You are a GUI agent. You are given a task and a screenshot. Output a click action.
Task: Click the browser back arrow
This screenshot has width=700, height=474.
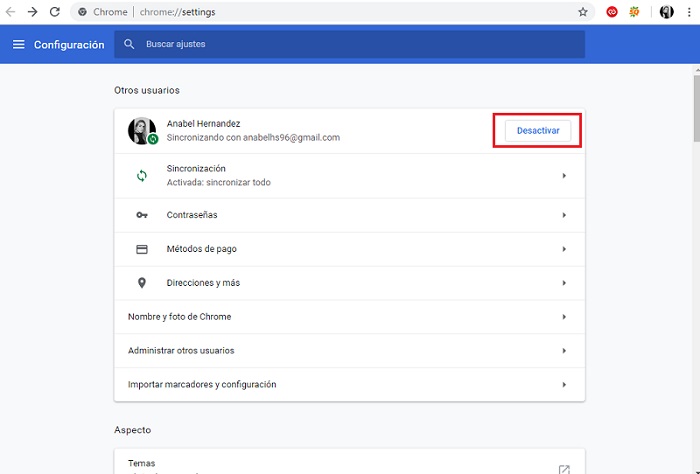[x=12, y=12]
